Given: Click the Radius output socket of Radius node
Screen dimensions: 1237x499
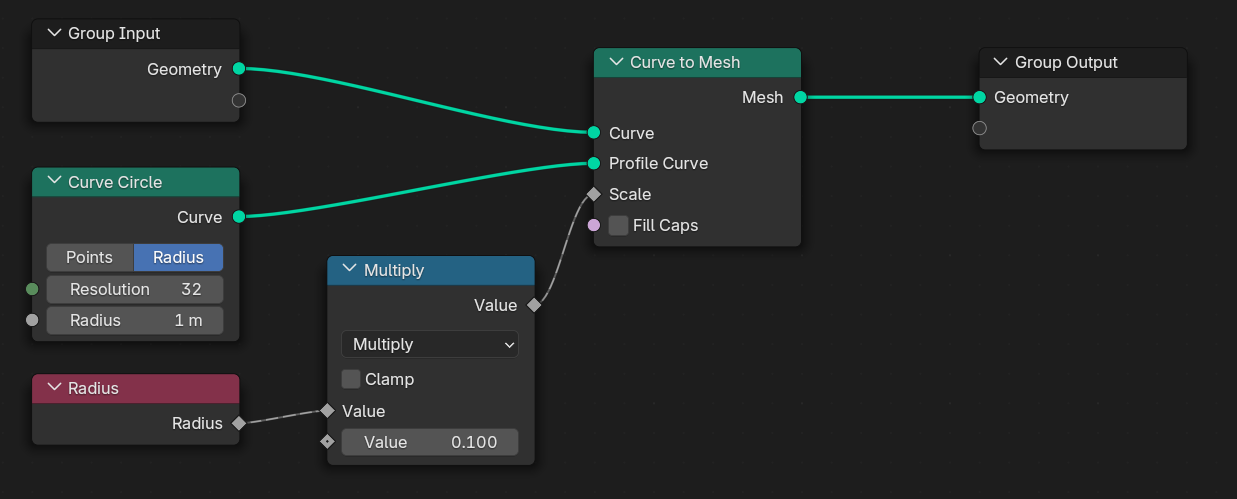Looking at the screenshot, I should tap(239, 423).
